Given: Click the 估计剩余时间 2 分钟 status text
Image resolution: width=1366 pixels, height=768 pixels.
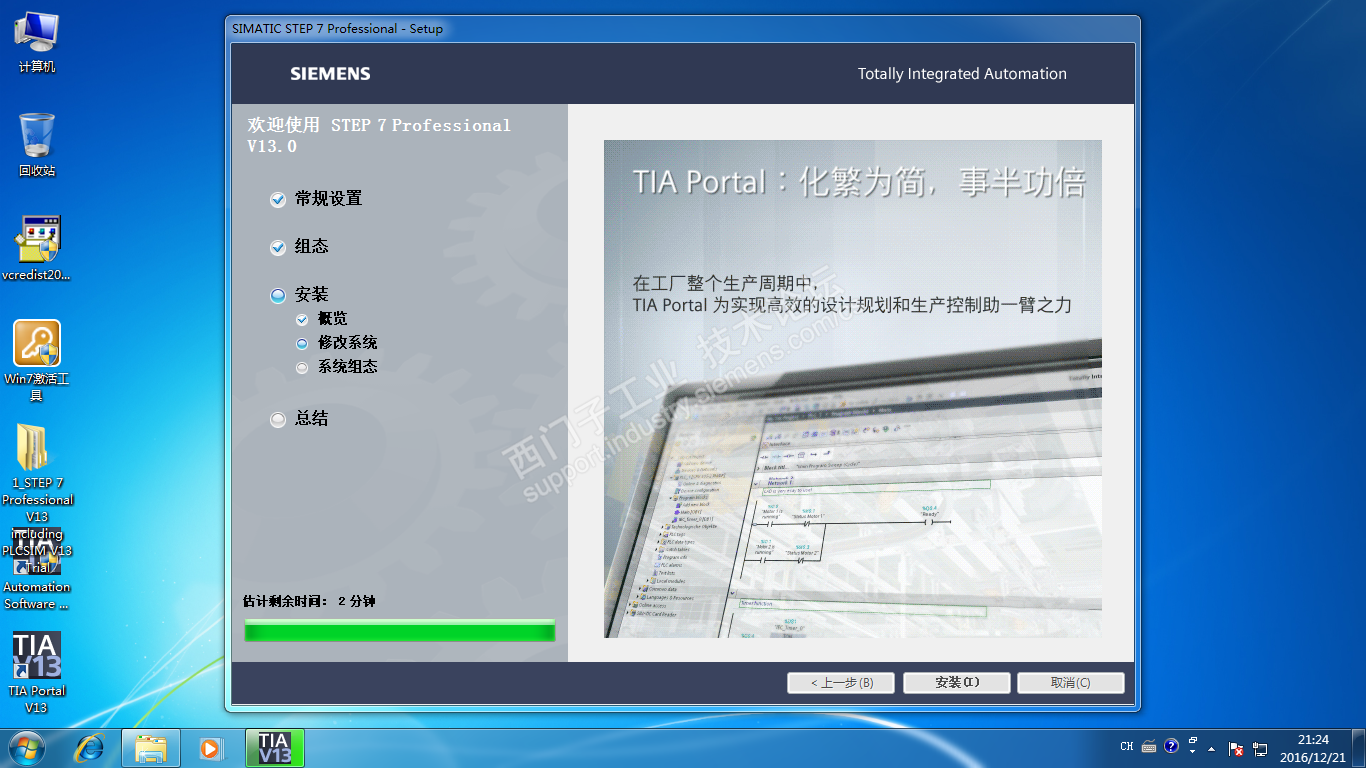Looking at the screenshot, I should click(309, 602).
